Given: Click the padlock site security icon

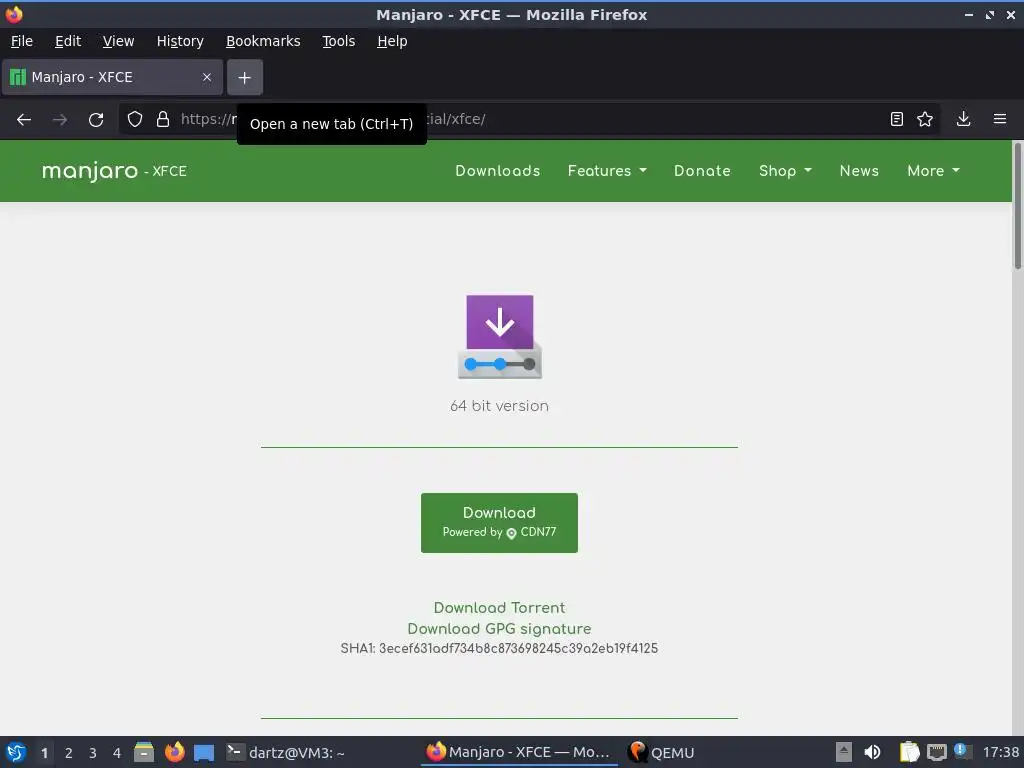Looking at the screenshot, I should pos(163,119).
